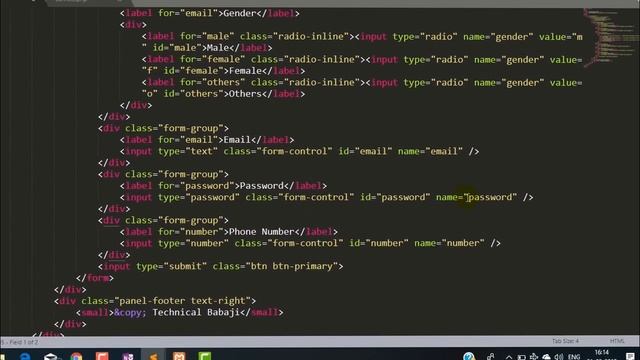Image resolution: width=640 pixels, height=360 pixels.
Task: Click id="number" attribute in phone input
Action: (x=379, y=243)
